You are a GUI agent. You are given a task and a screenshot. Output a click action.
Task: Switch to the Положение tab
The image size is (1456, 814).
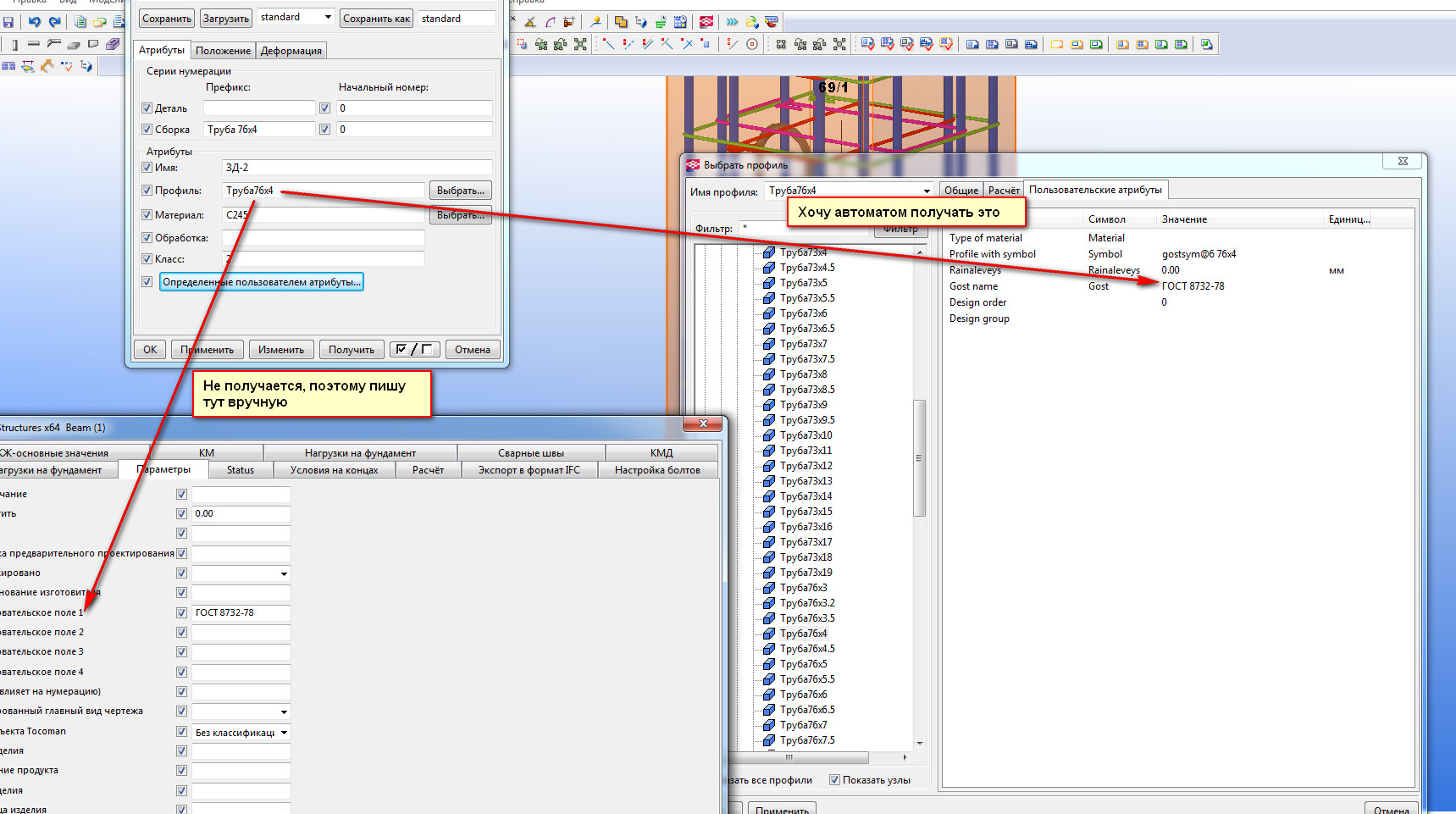click(x=223, y=51)
